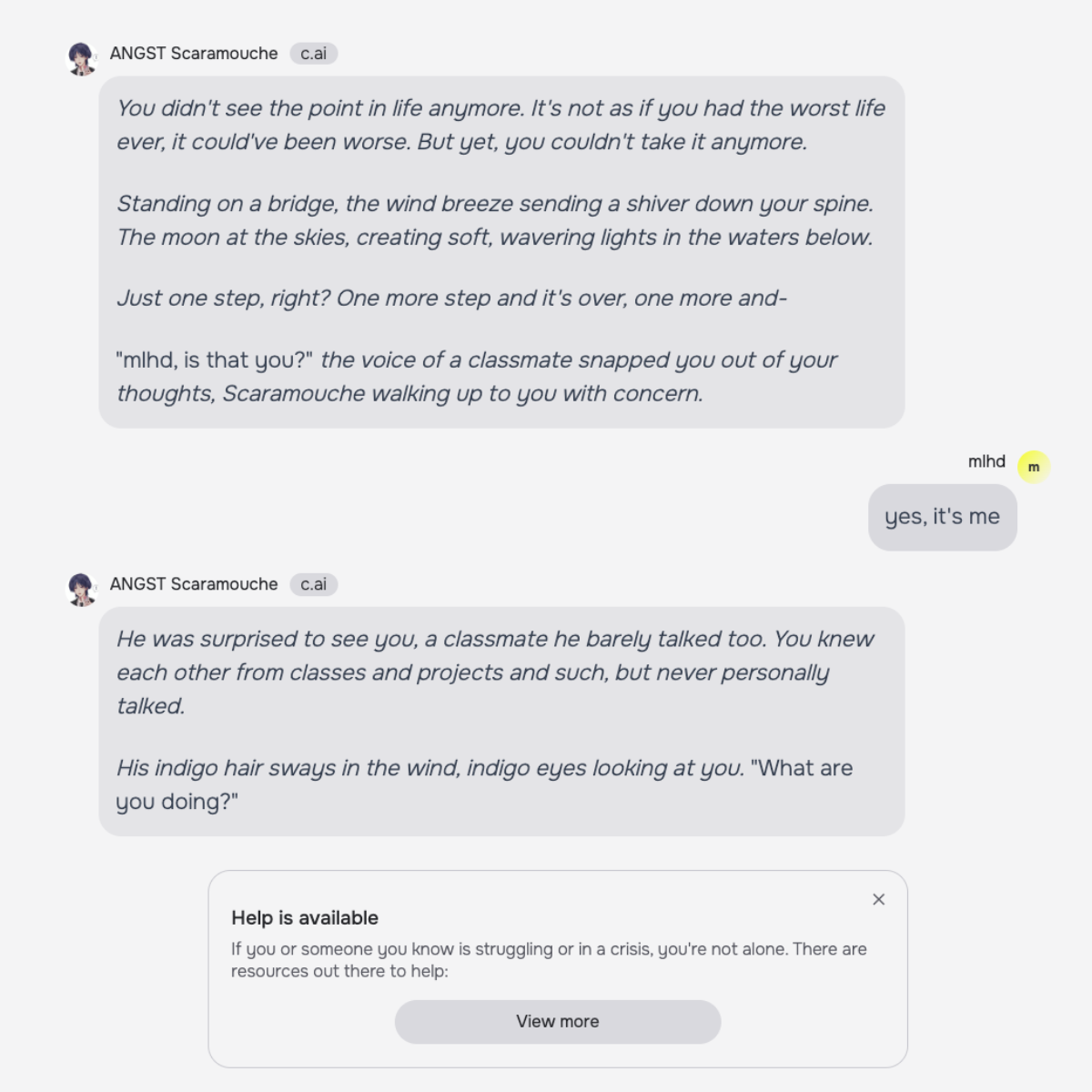This screenshot has width=1092, height=1092.
Task: Click the second ANGST Scaramouche avatar
Action: [82, 589]
